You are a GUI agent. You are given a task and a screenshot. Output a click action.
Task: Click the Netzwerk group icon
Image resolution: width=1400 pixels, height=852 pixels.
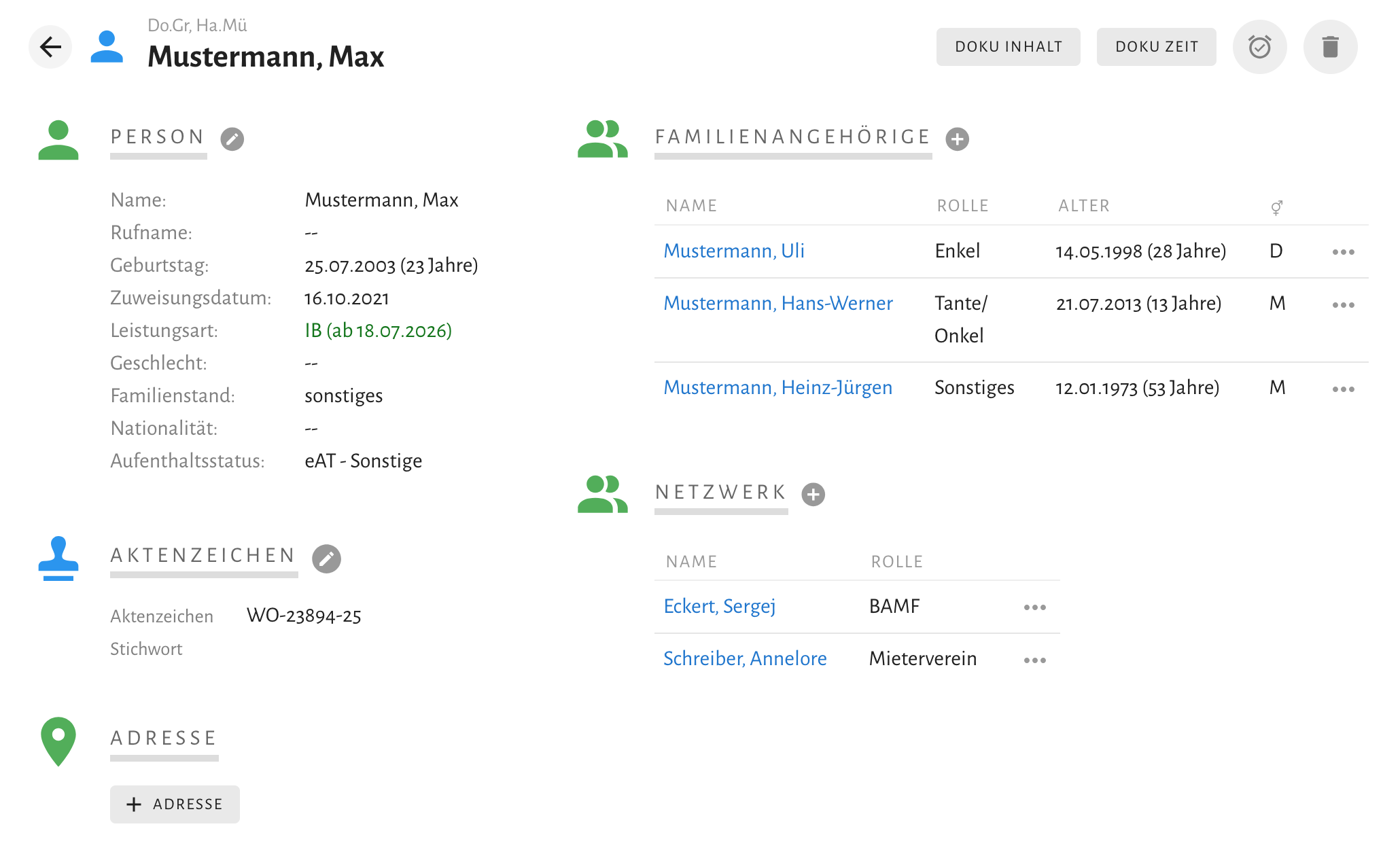click(603, 494)
